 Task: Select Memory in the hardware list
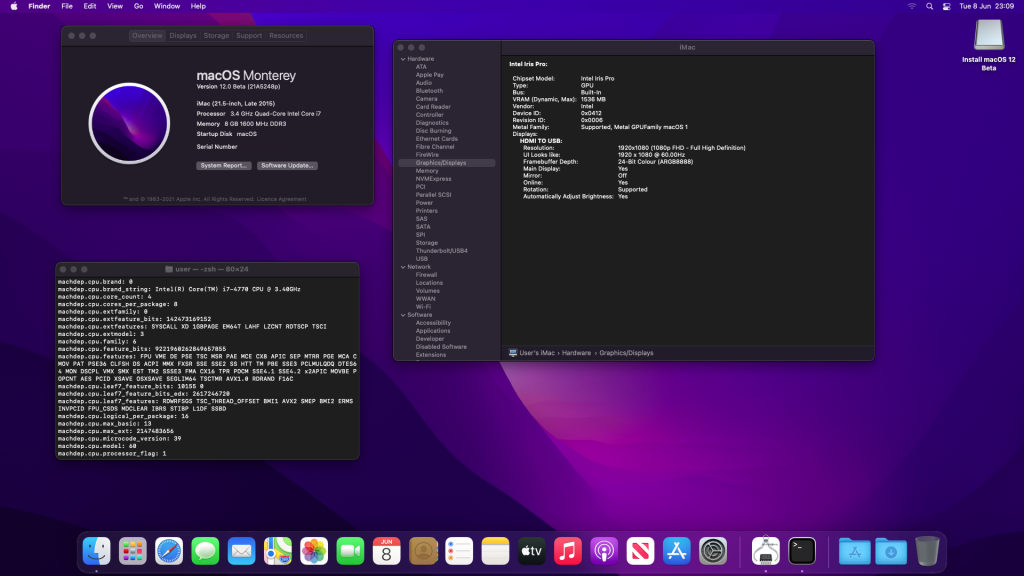click(x=427, y=171)
